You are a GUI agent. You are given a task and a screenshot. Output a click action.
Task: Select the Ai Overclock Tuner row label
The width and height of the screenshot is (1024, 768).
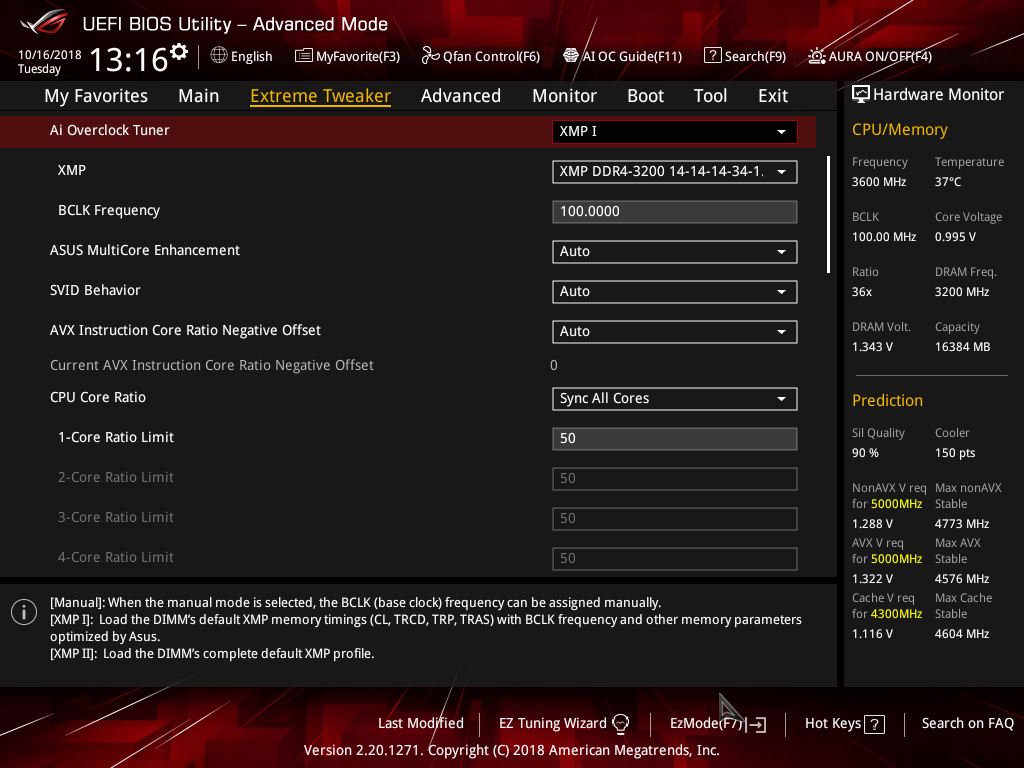pyautogui.click(x=110, y=130)
